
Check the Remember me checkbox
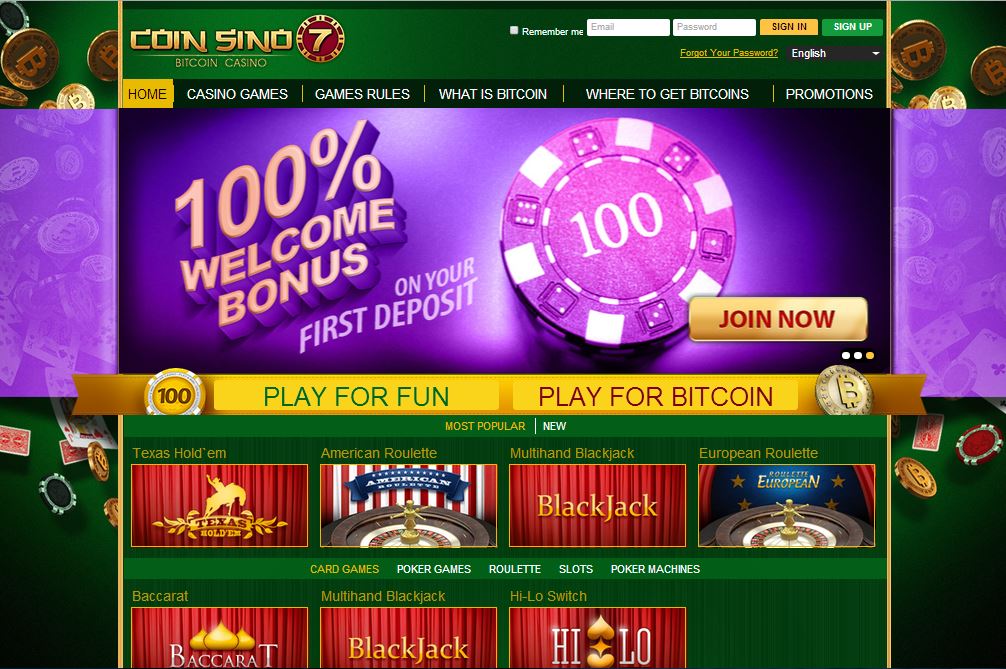click(514, 30)
